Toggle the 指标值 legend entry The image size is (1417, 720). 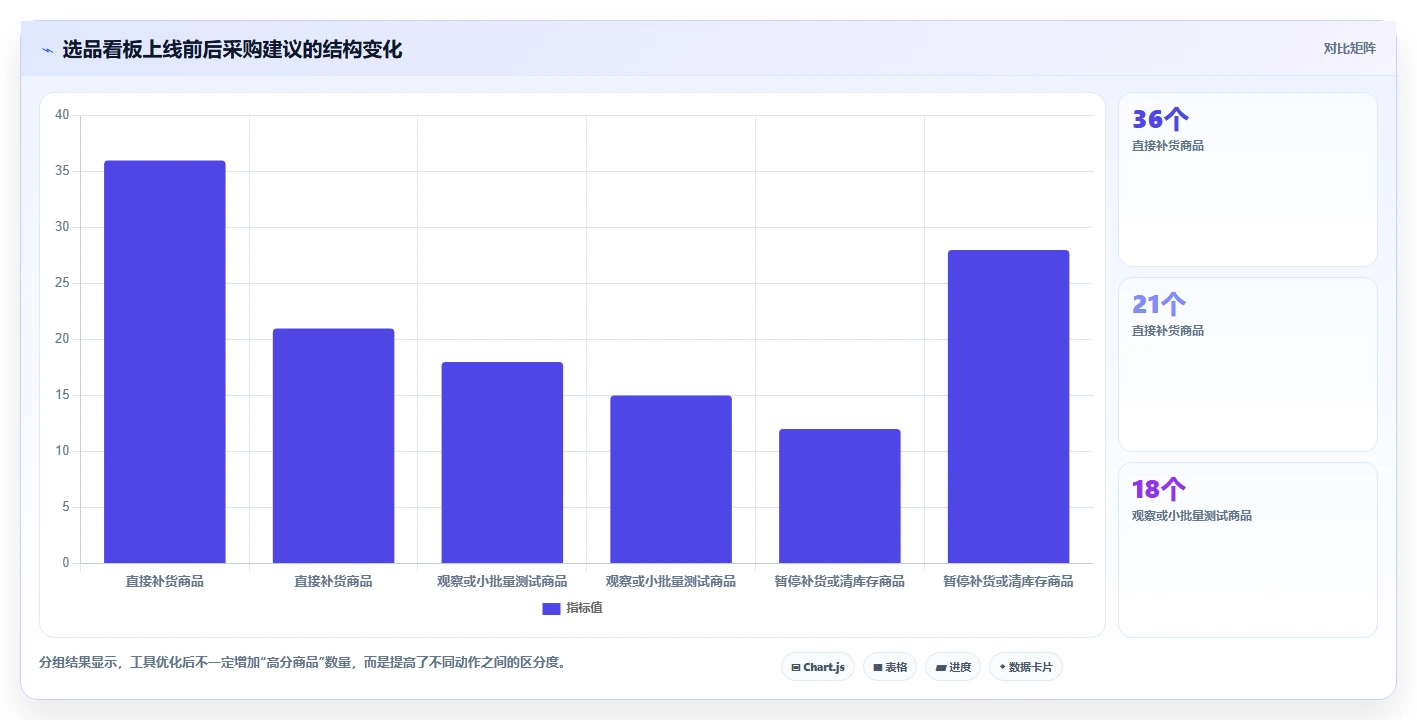pos(572,608)
